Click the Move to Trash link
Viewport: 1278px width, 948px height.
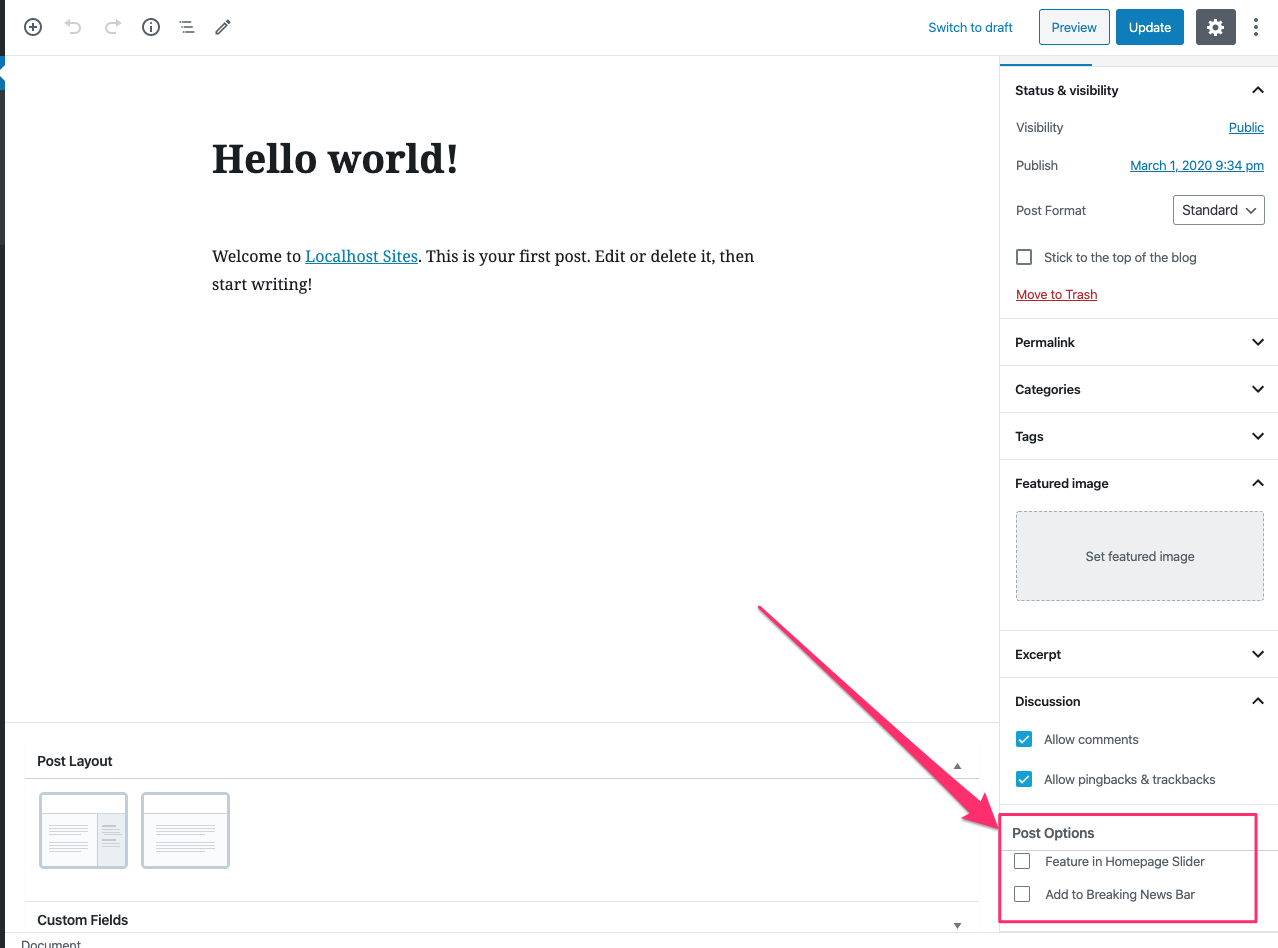tap(1056, 294)
